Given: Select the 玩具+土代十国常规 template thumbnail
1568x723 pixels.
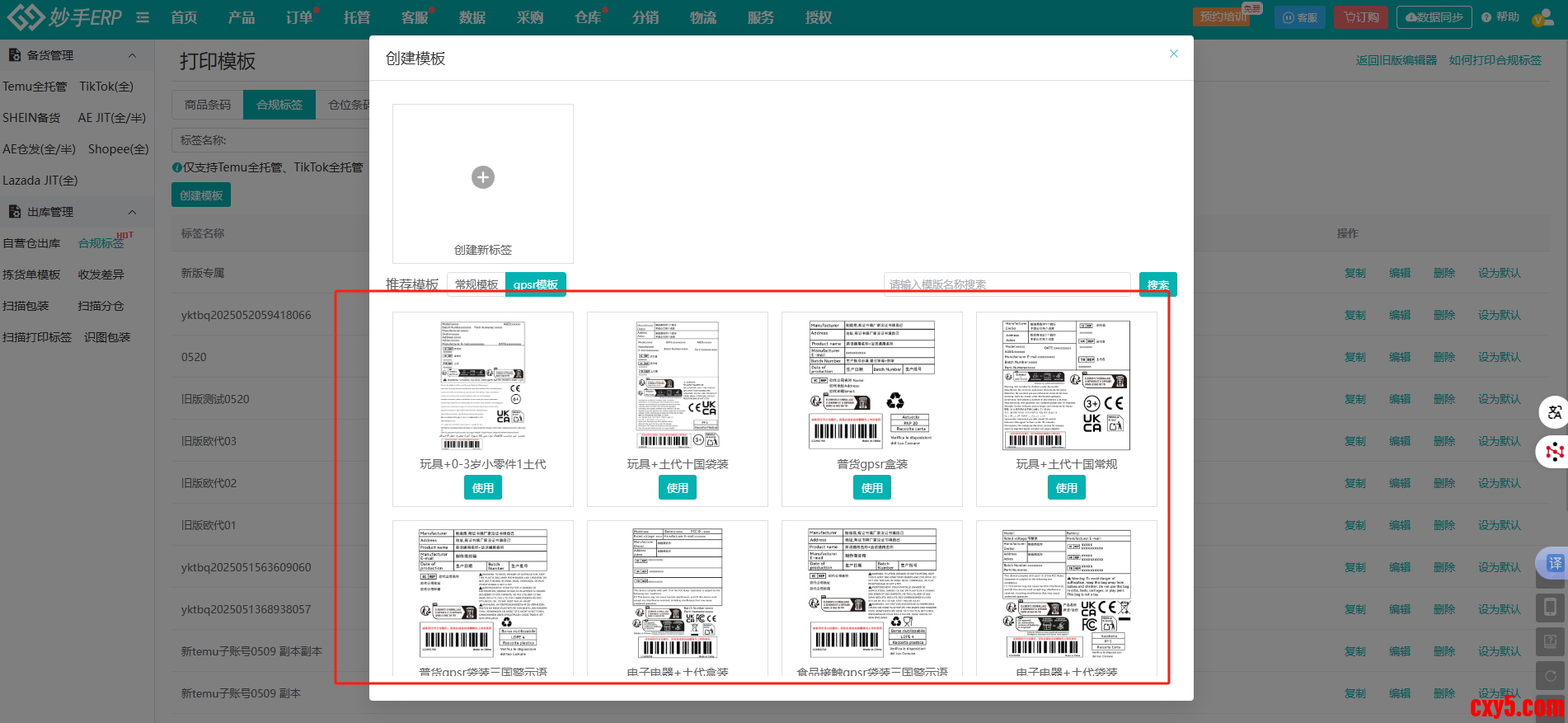Looking at the screenshot, I should pos(1066,386).
